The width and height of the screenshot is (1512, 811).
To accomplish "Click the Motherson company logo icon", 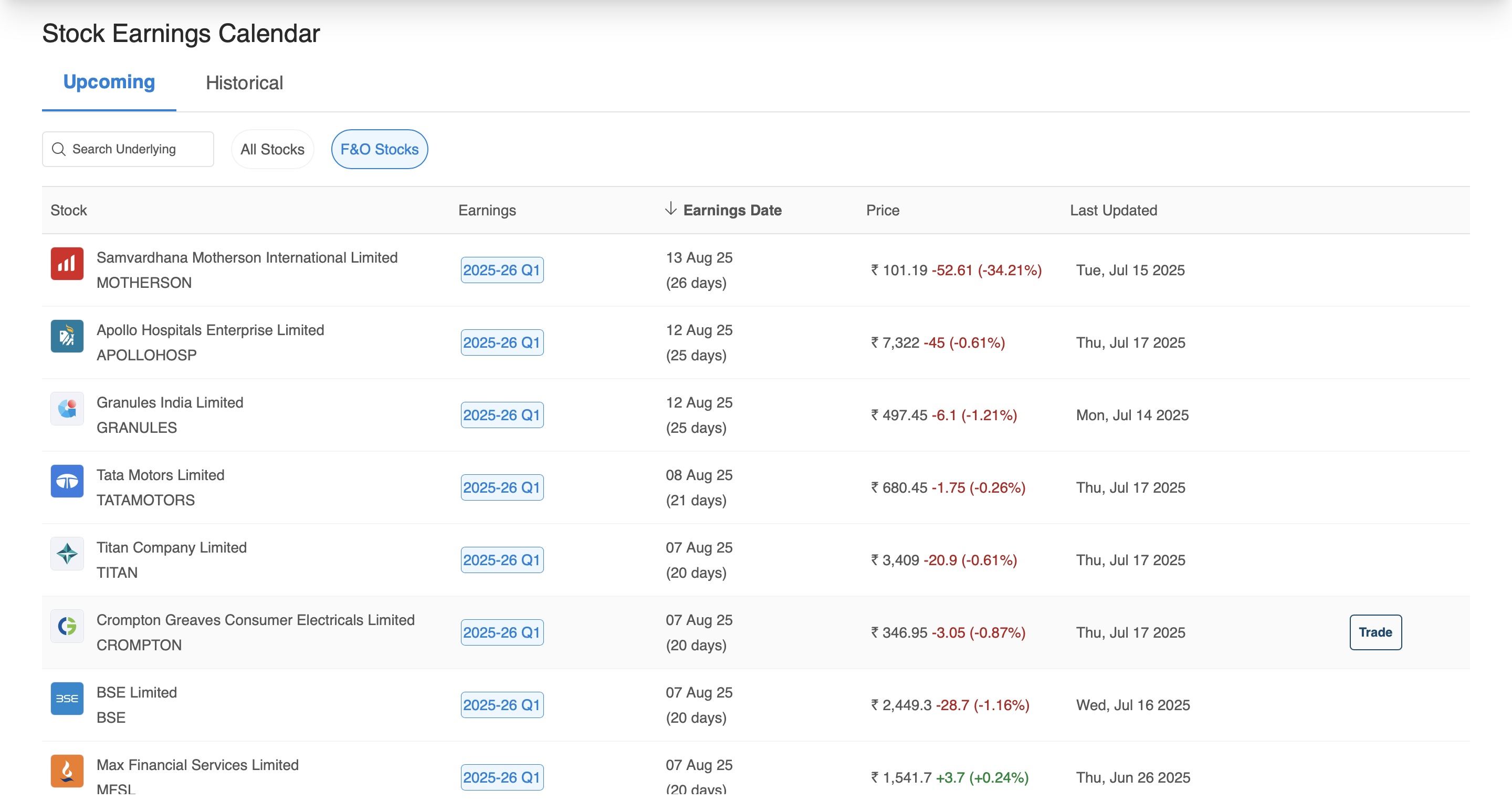I will click(67, 264).
